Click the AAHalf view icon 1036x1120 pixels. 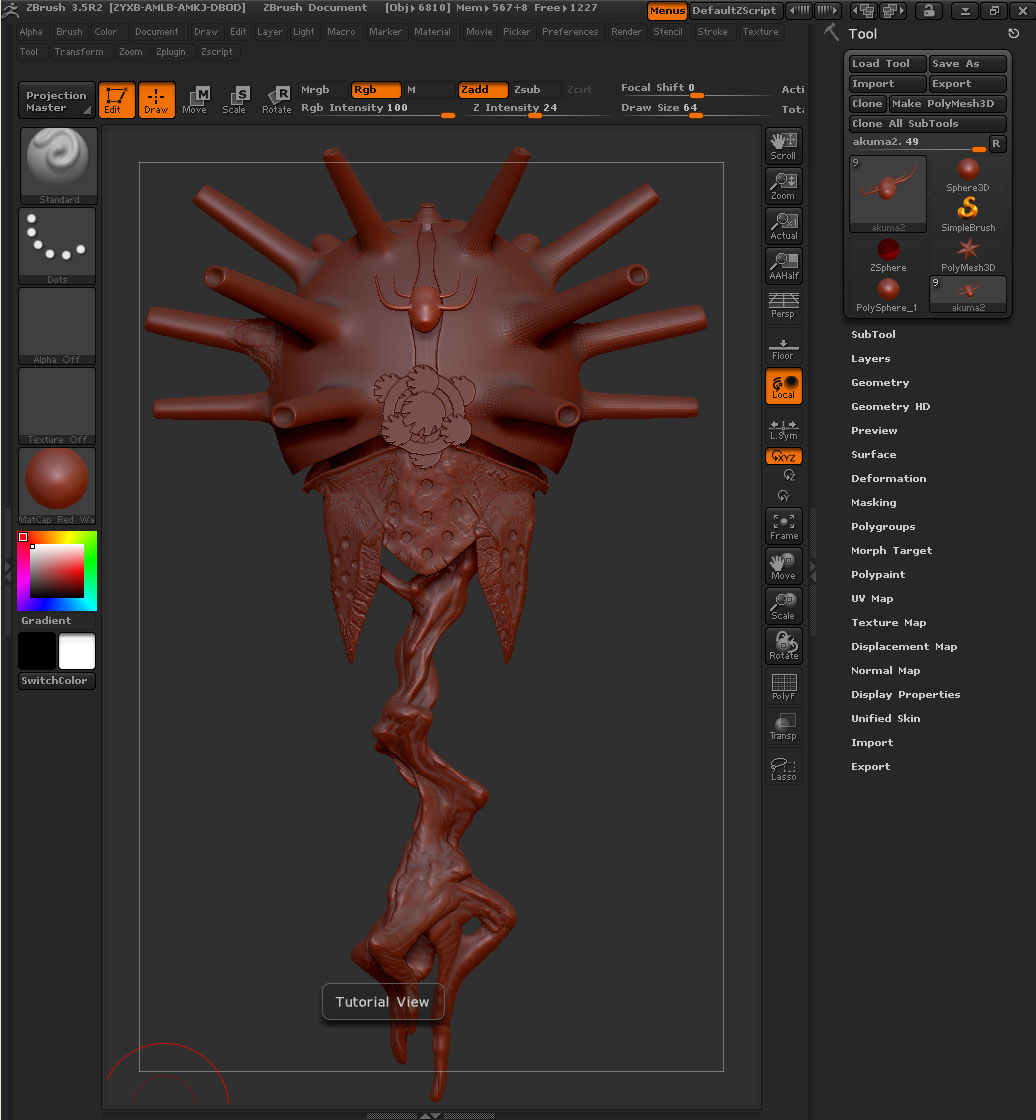point(783,265)
